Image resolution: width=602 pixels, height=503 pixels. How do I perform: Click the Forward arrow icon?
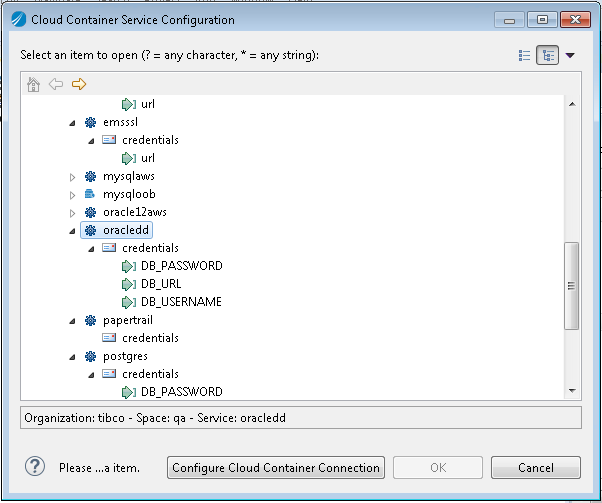(79, 84)
